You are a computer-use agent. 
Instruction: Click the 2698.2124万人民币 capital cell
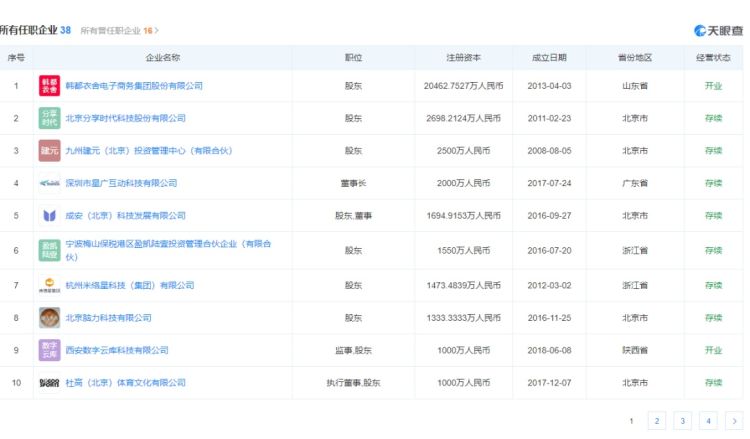click(x=463, y=118)
